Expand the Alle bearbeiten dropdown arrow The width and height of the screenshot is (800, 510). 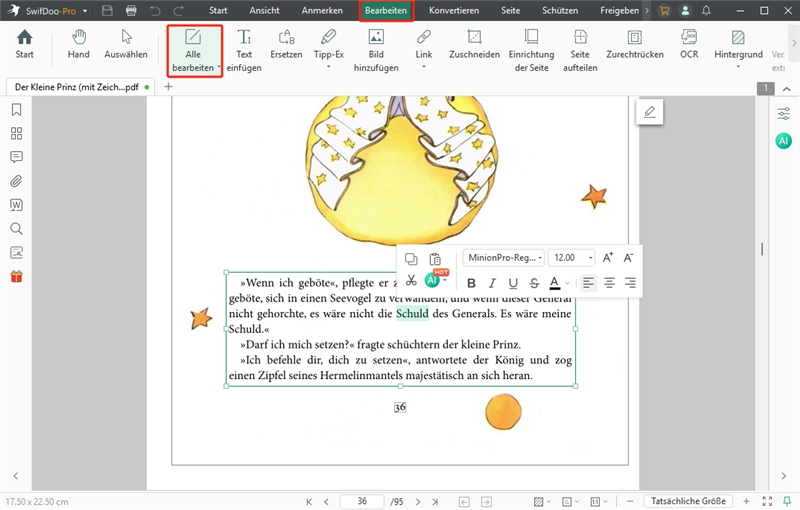219,67
